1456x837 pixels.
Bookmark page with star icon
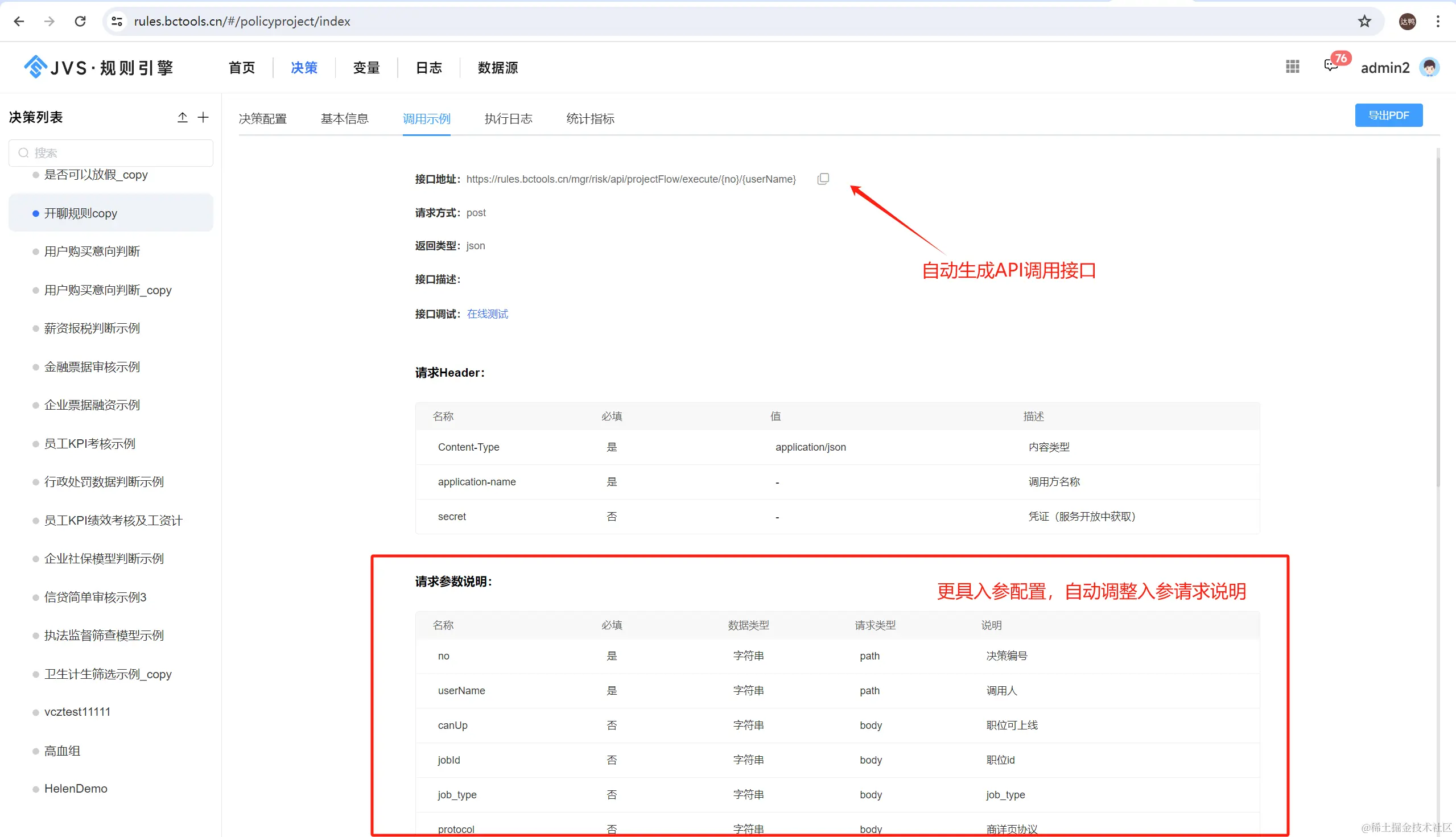tap(1364, 21)
